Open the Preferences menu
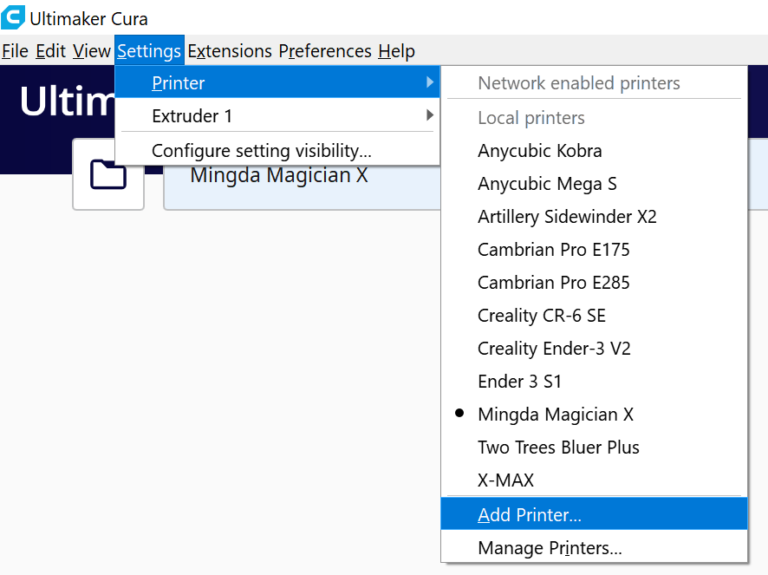This screenshot has height=575, width=768. (325, 51)
